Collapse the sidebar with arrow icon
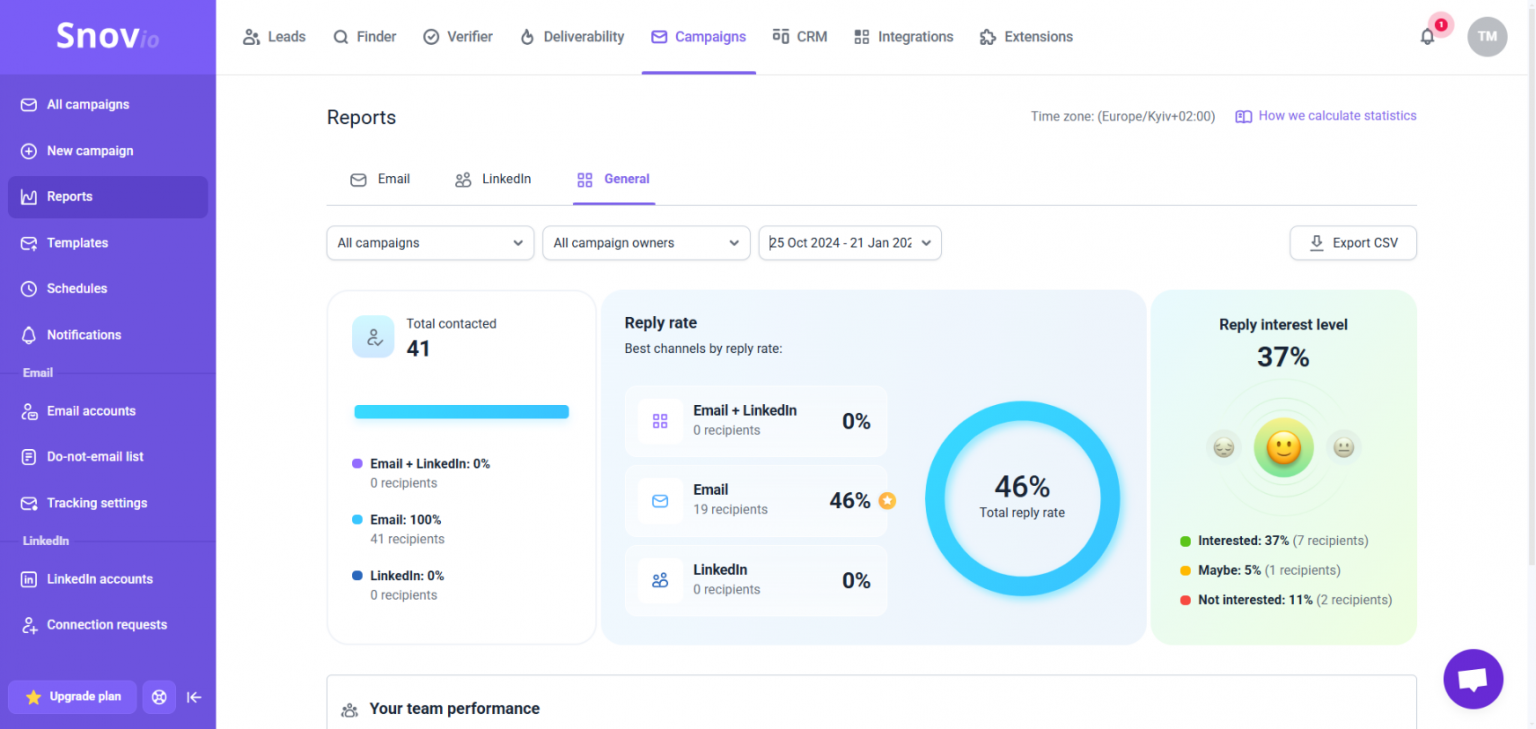Screen dimensions: 1536x729 [194, 697]
